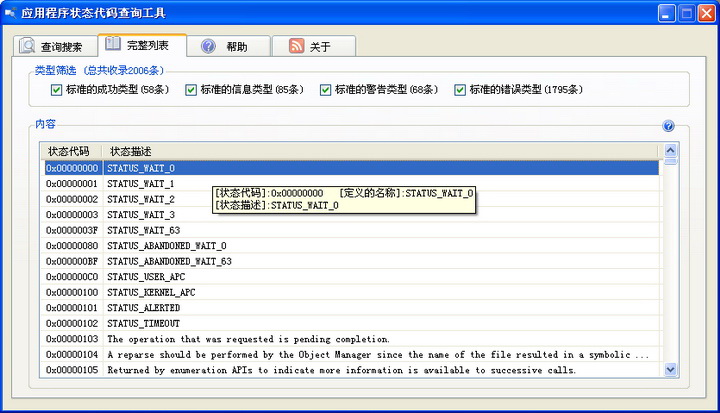
Task: Click the 状态代码 column header
Action: coord(71,151)
